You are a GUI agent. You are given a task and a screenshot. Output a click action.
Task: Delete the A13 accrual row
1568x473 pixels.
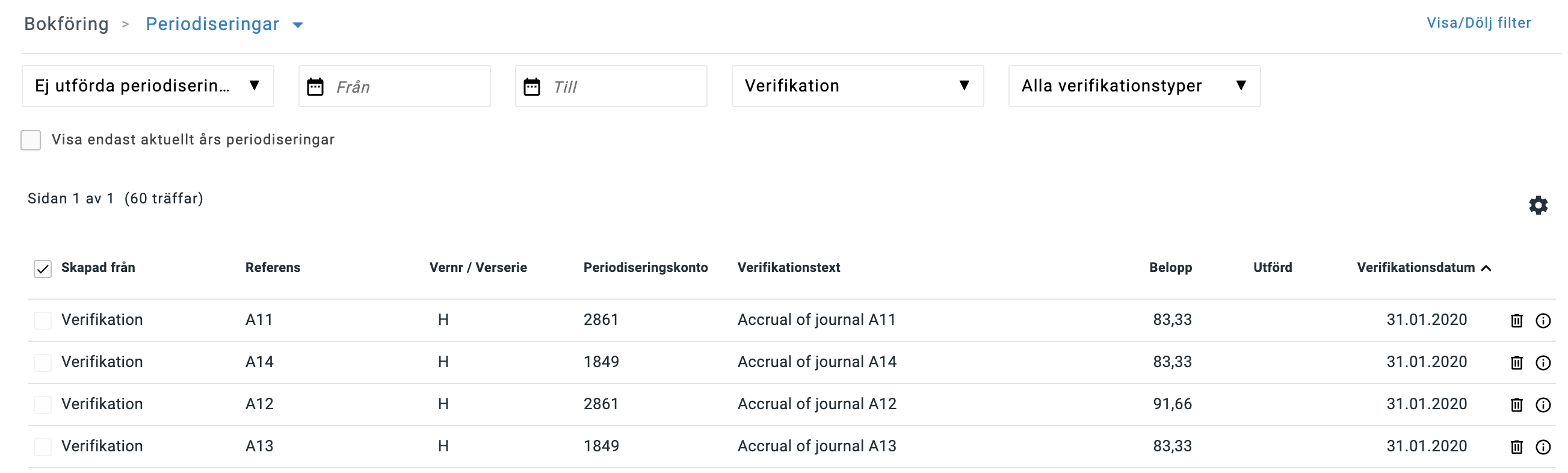point(1516,447)
